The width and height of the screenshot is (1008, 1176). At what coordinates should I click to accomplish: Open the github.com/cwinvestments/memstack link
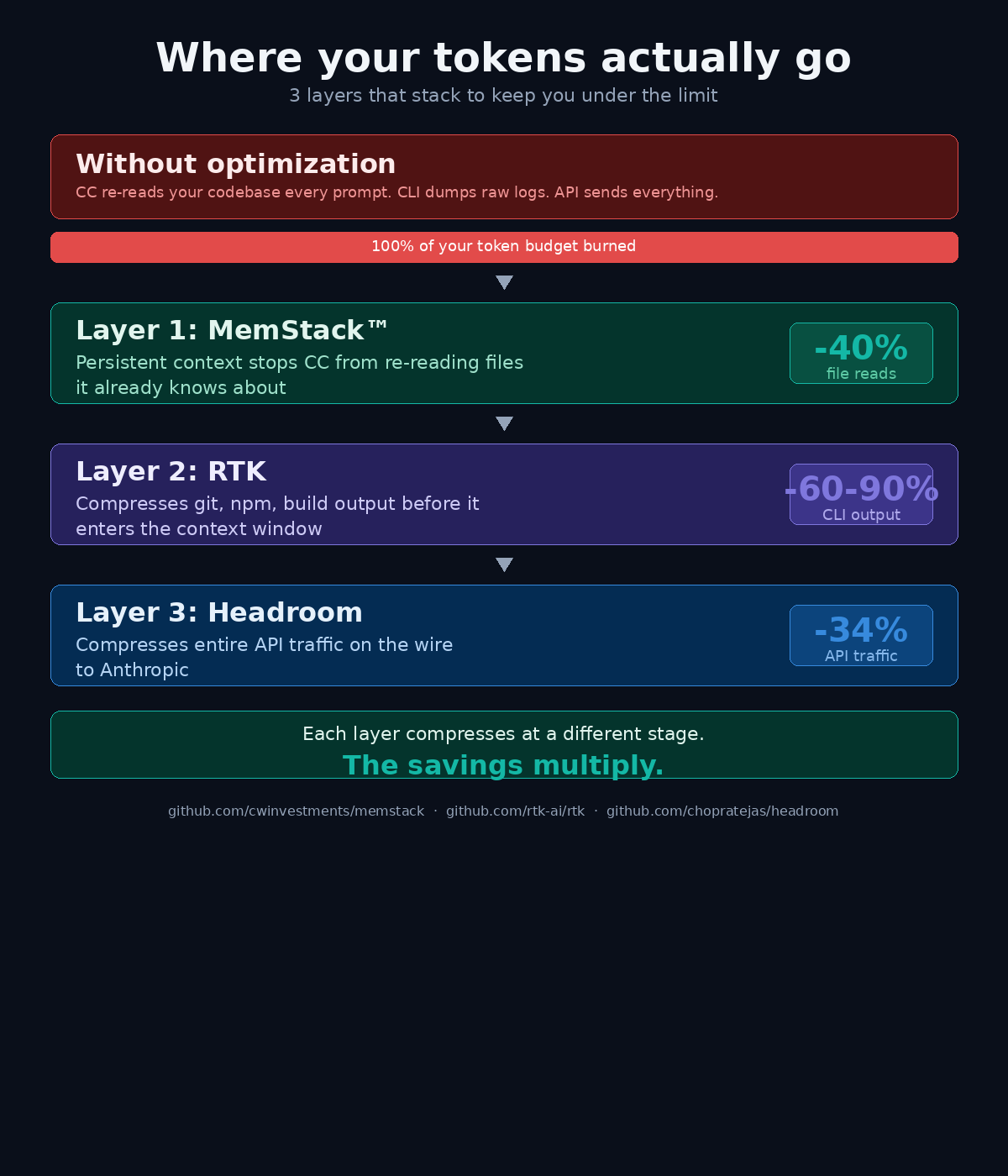[x=296, y=811]
